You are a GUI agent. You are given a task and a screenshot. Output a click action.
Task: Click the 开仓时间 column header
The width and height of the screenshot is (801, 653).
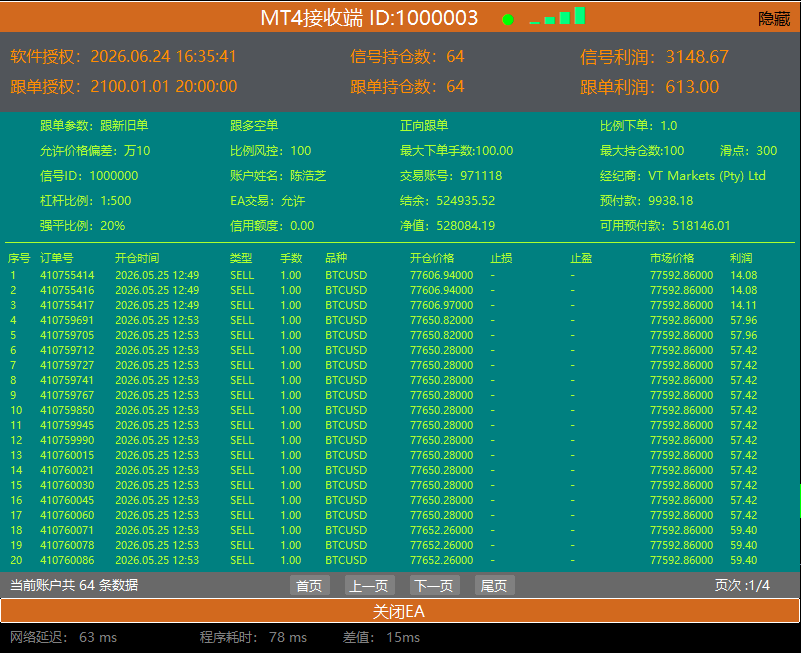137,258
